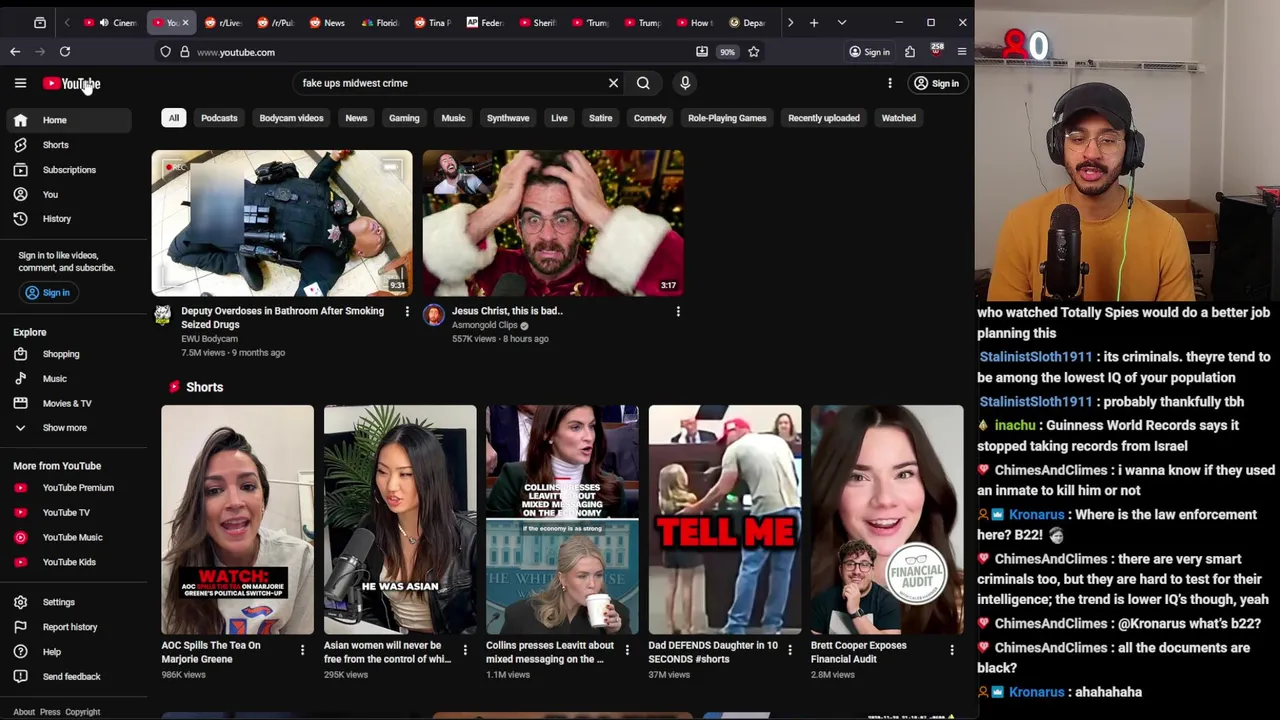Reload the page in browser toolbar
This screenshot has width=1280, height=720.
click(65, 51)
